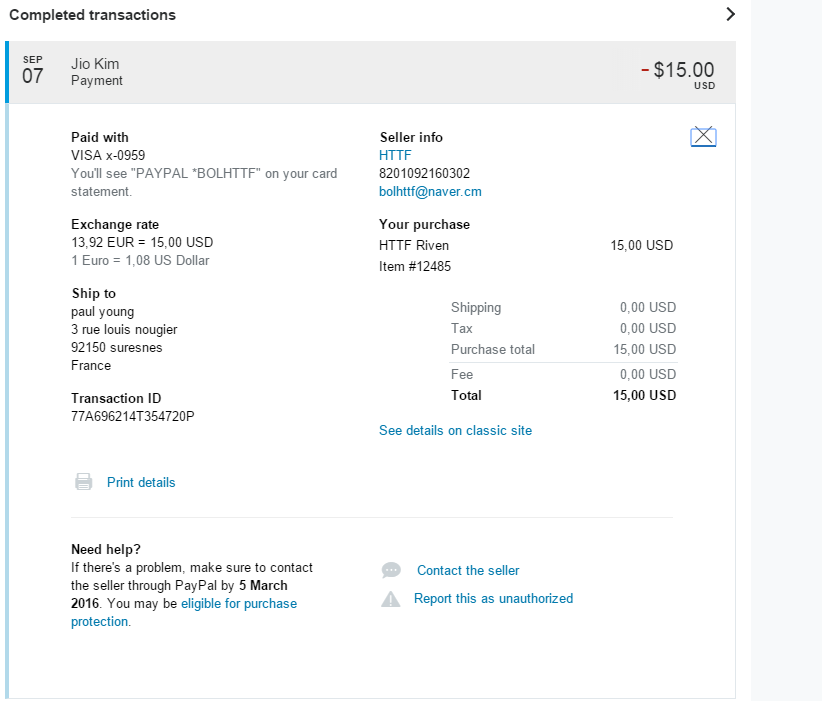The image size is (822, 701).
Task: Click the Paid with heading
Action: (x=100, y=137)
